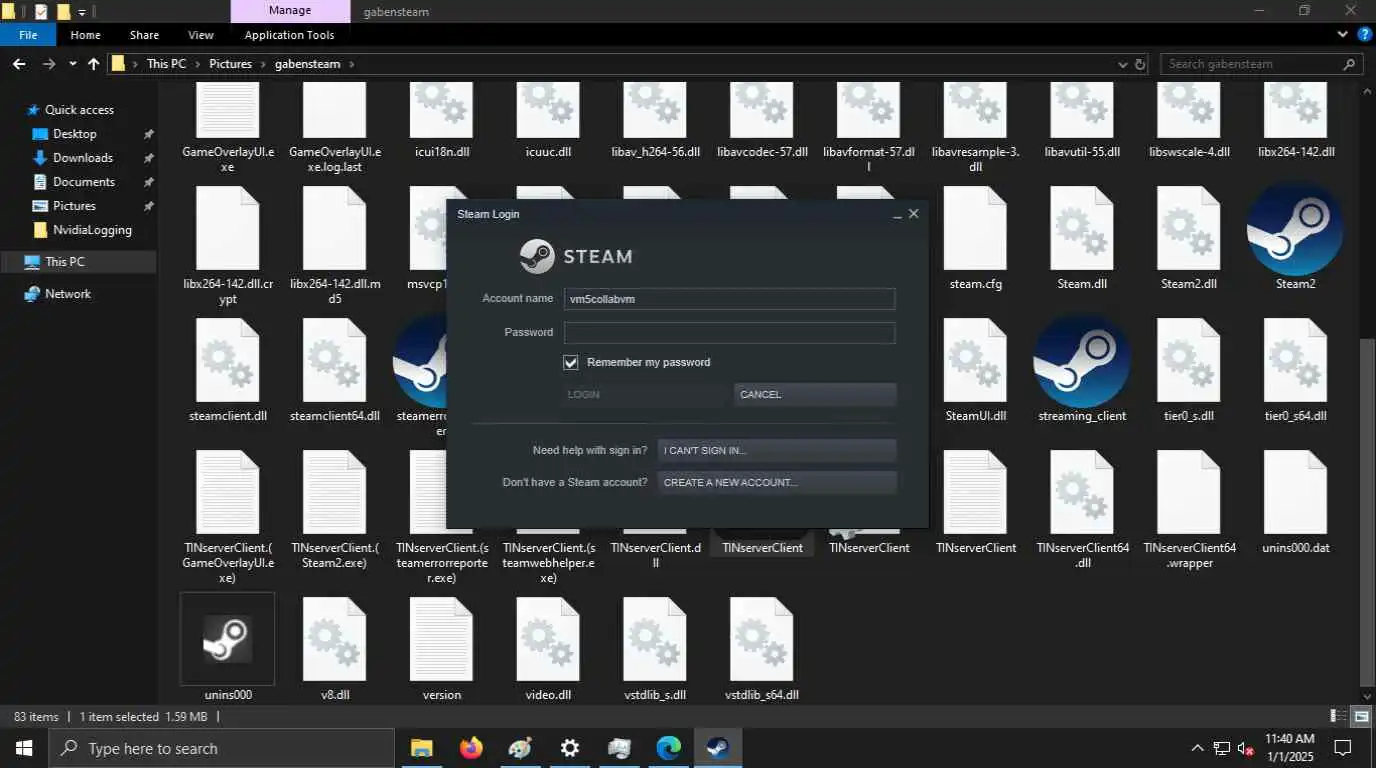Image resolution: width=1376 pixels, height=768 pixels.
Task: Select the tier0_s64.dll file icon
Action: click(x=1295, y=361)
